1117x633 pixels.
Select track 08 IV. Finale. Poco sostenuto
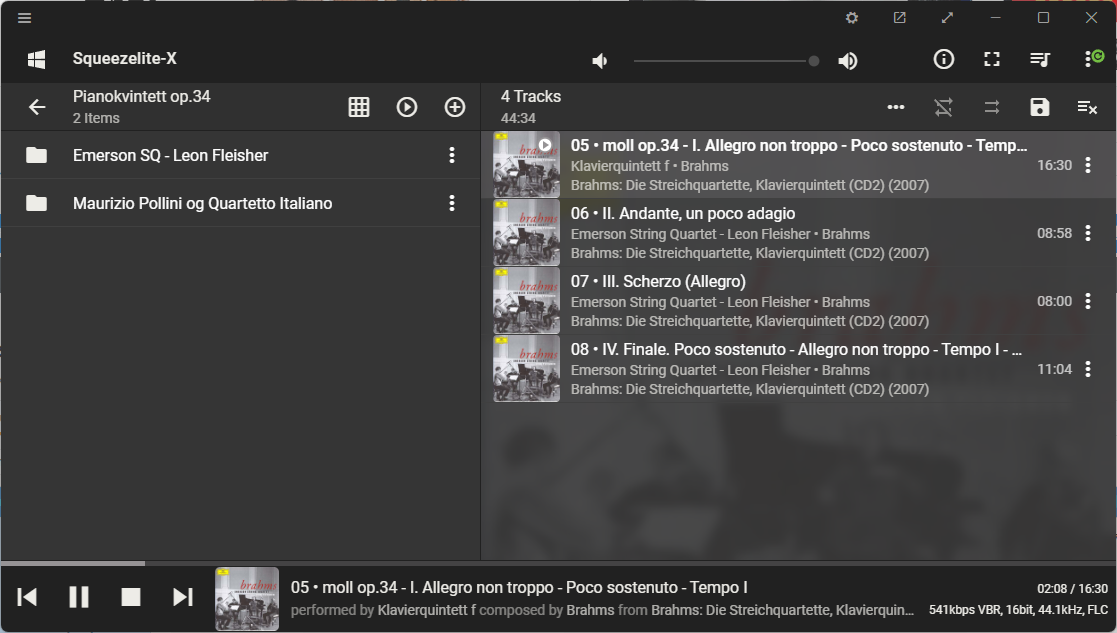[796, 350]
